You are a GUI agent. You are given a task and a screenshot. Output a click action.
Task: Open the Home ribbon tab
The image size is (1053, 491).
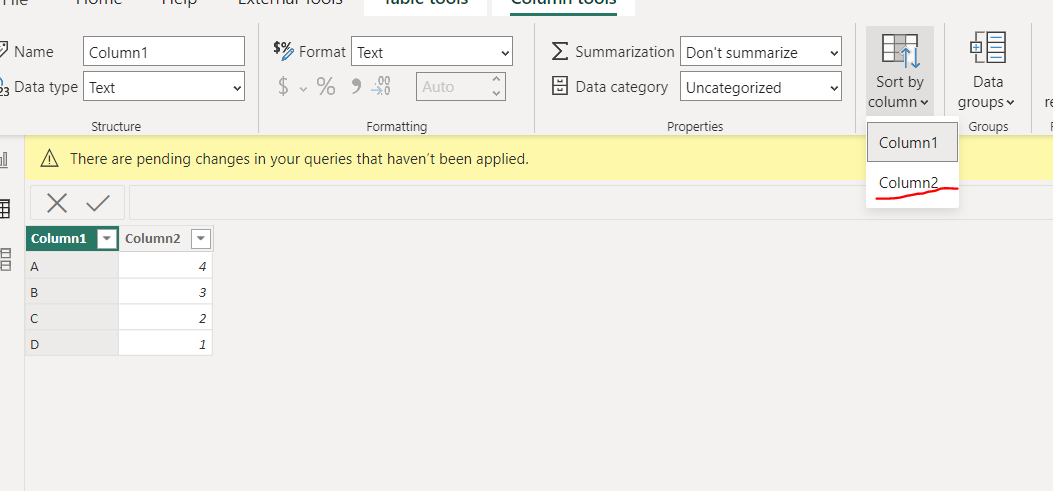point(99,3)
